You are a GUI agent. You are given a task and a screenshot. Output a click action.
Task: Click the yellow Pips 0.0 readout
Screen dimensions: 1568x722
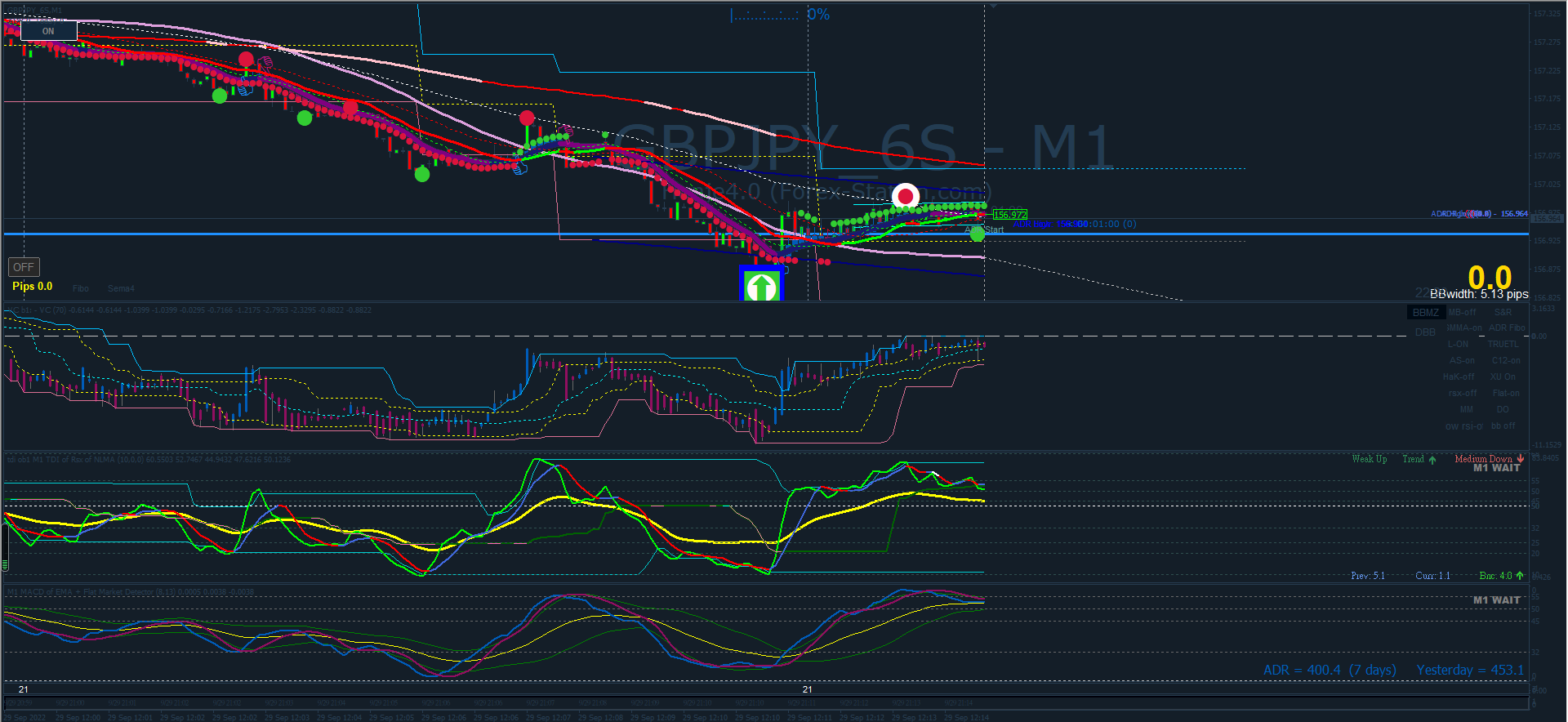pyautogui.click(x=33, y=287)
